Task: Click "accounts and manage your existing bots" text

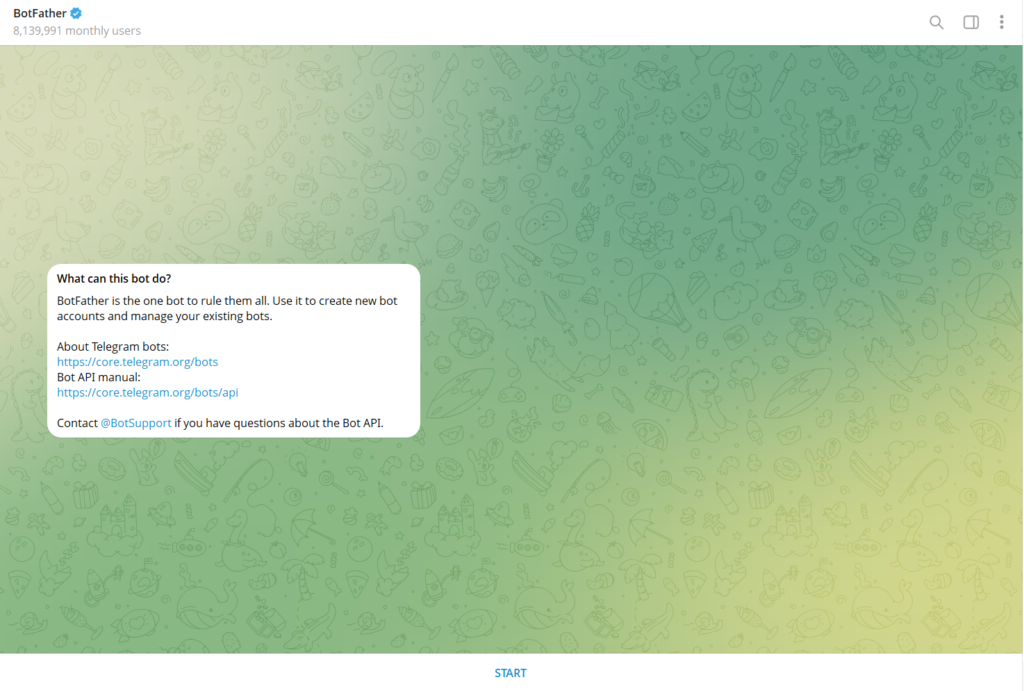Action: click(164, 316)
